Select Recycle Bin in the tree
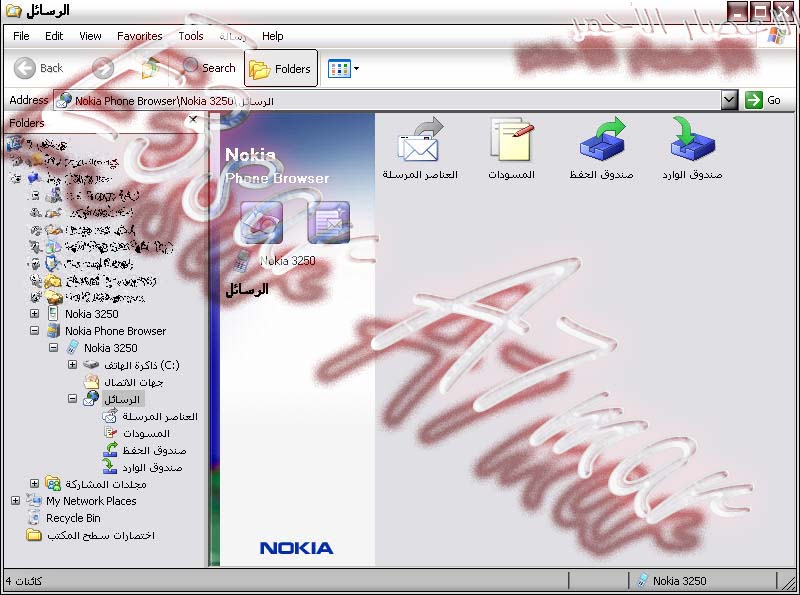Screen dimensions: 800x595 (x=73, y=518)
